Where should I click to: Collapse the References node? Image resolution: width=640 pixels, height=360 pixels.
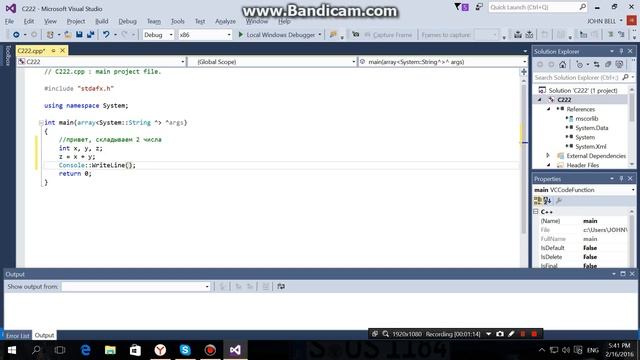coord(549,109)
